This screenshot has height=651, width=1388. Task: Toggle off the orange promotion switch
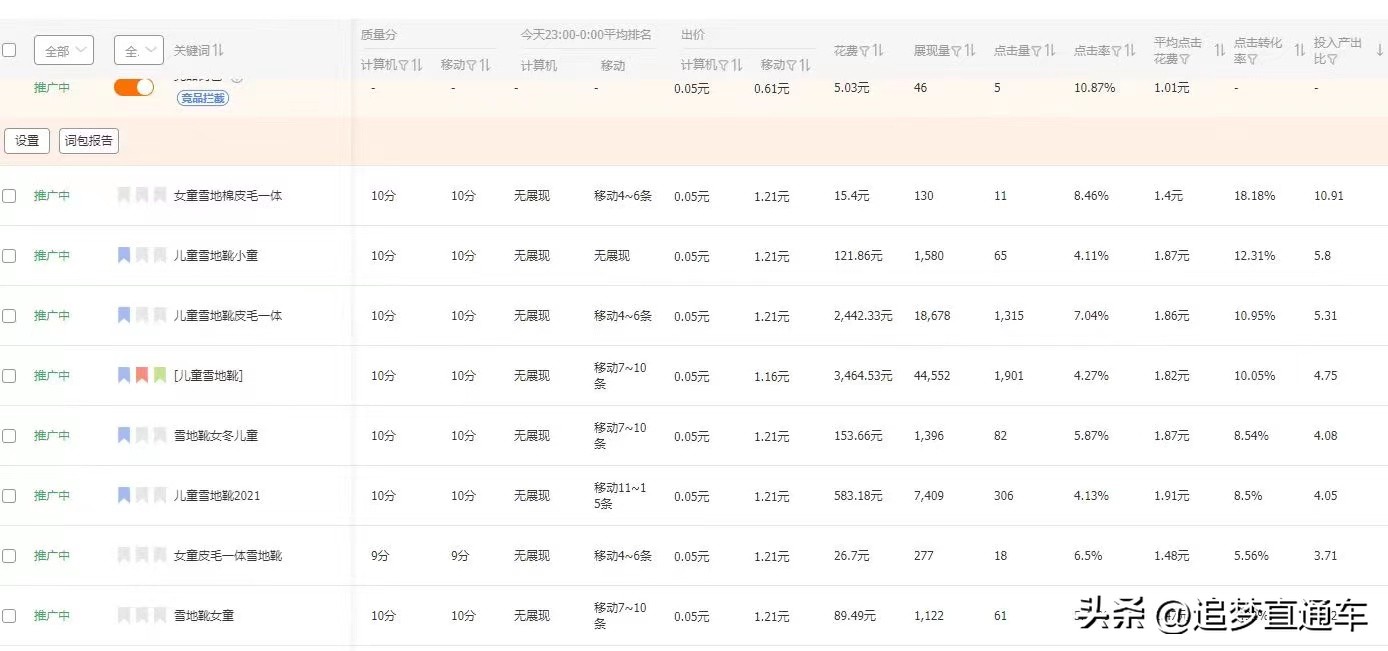pos(133,87)
